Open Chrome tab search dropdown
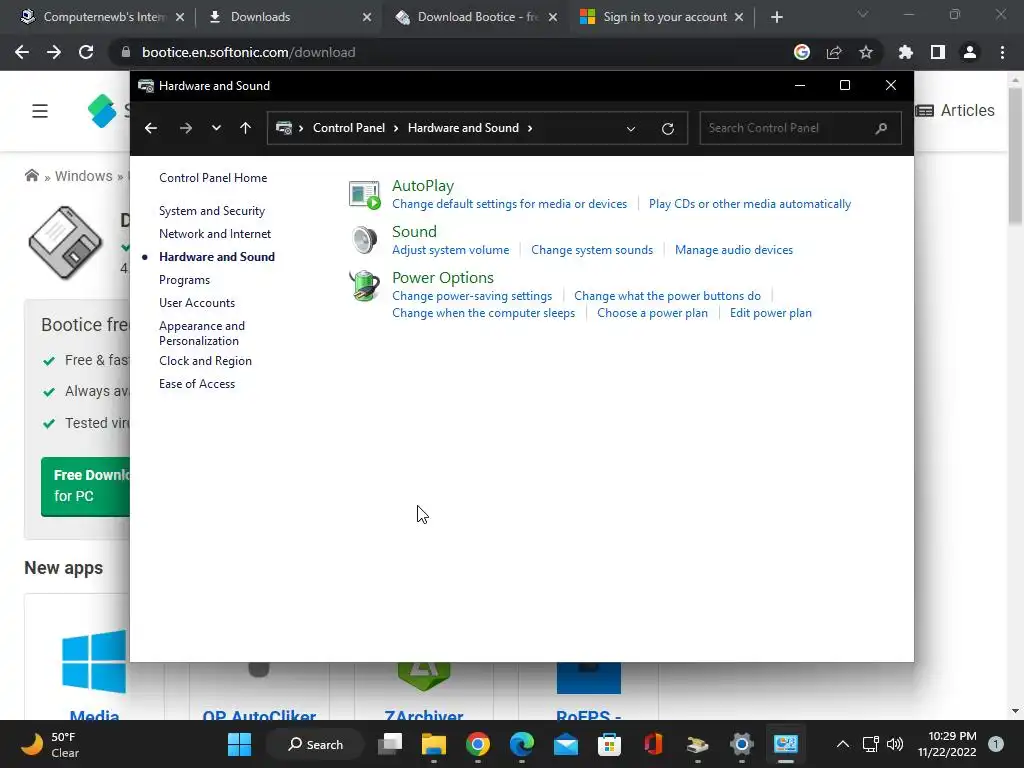The image size is (1024, 768). click(863, 14)
